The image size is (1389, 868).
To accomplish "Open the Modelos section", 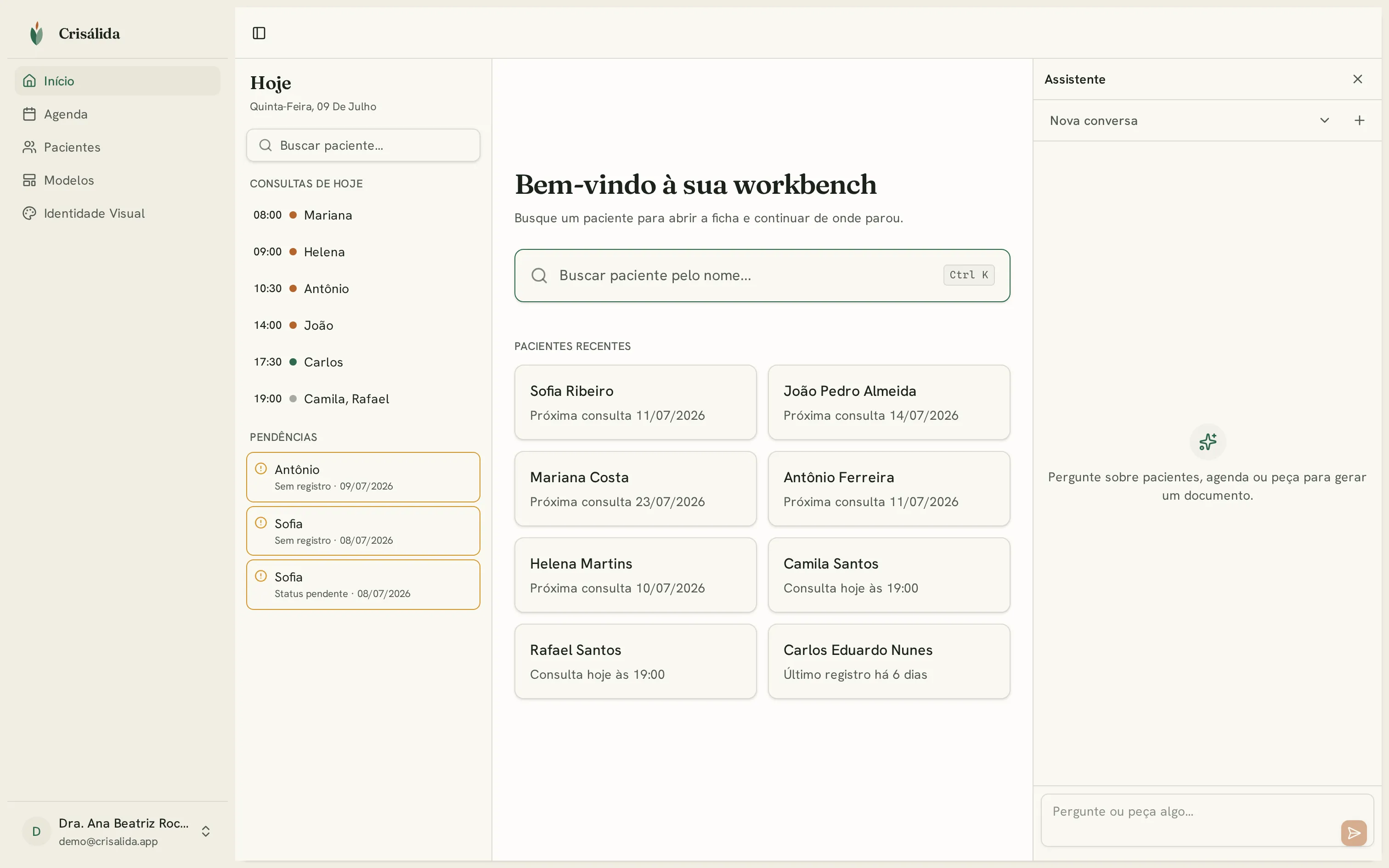I will [118, 180].
